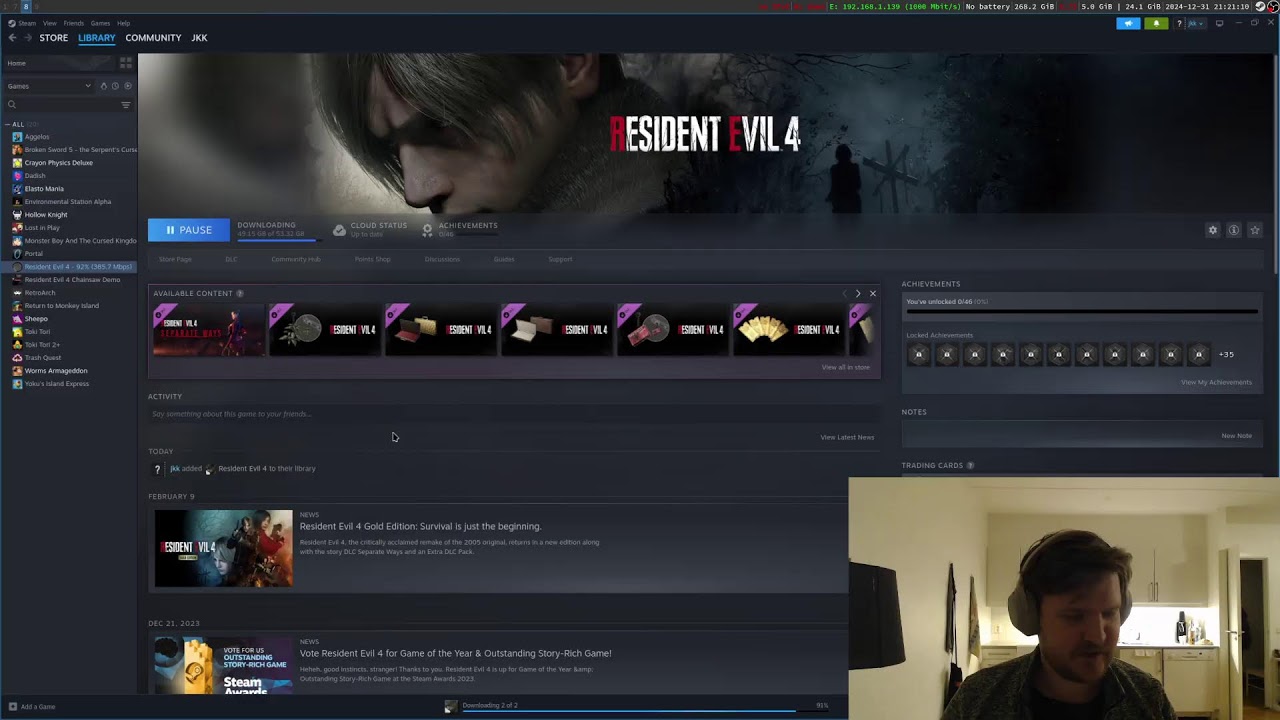Pause the Resident Evil 4 download
This screenshot has height=720, width=1280.
tap(188, 230)
